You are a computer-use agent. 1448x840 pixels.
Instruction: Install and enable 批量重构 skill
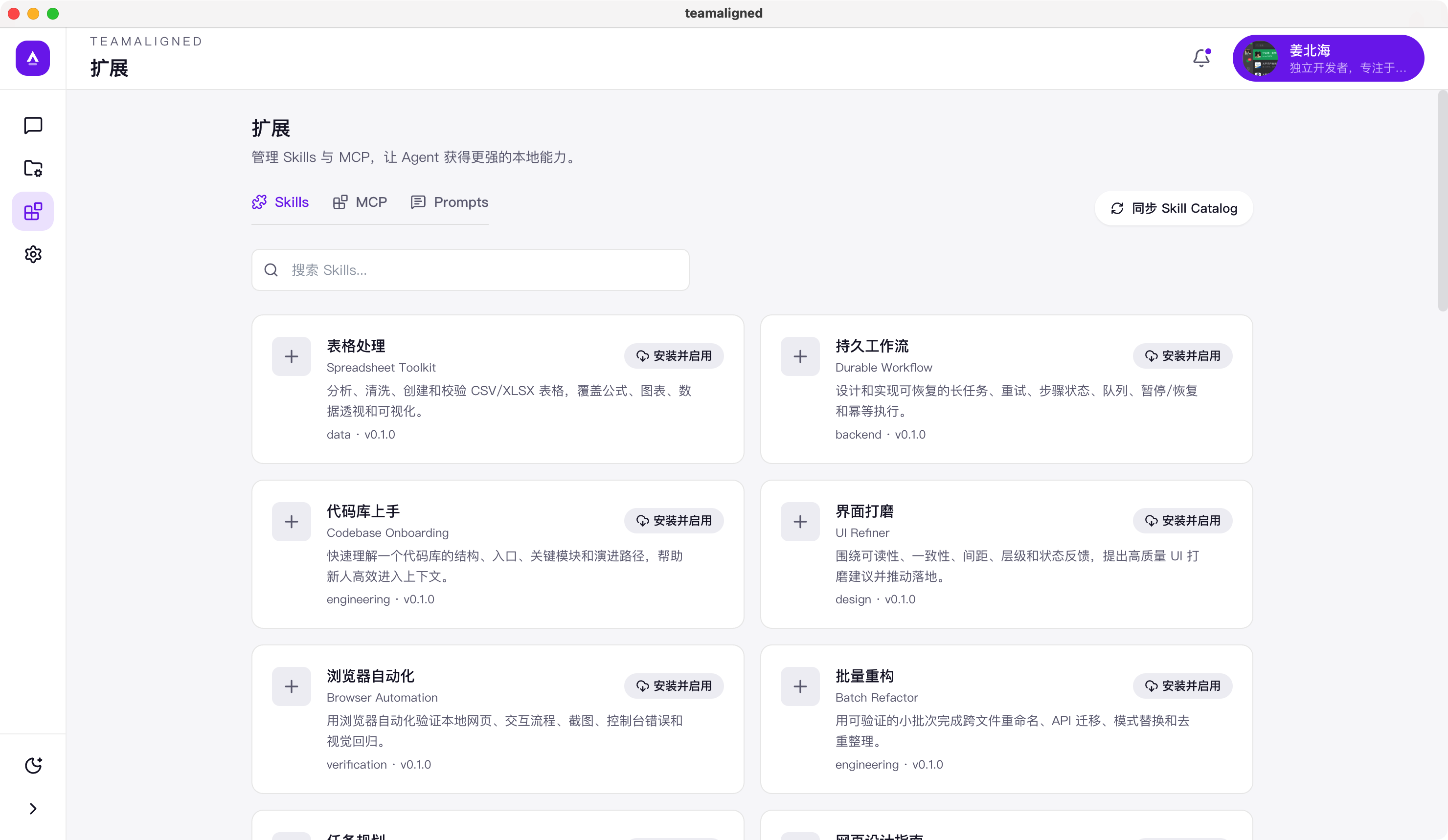(1182, 686)
